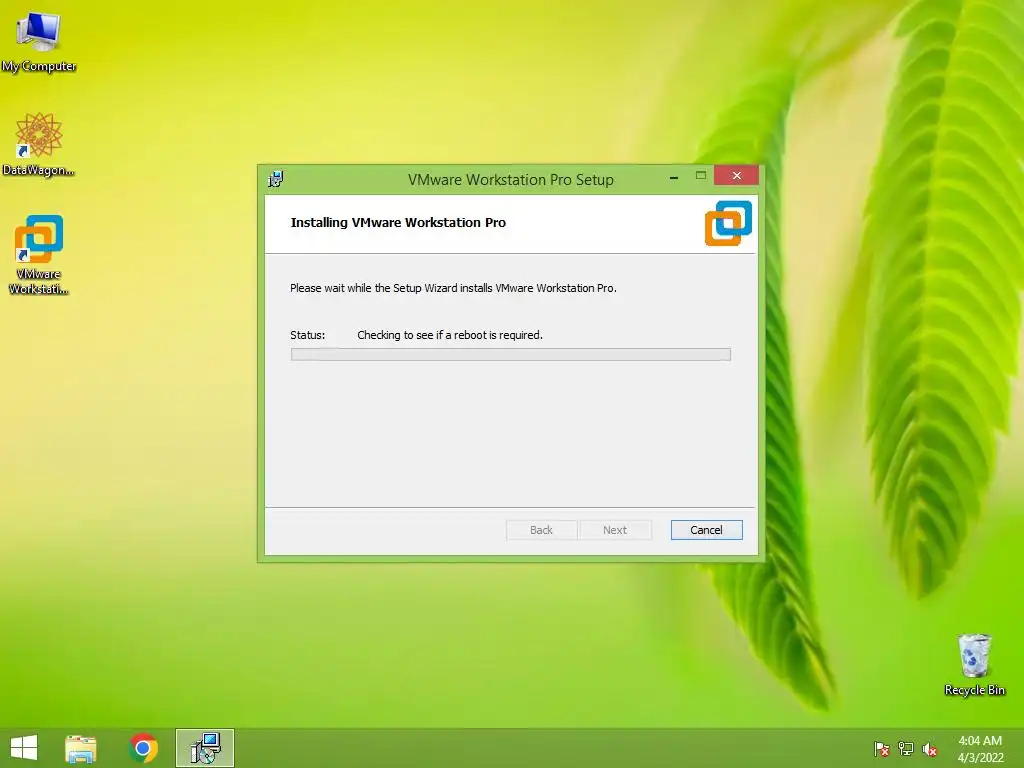This screenshot has width=1024, height=768.
Task: Select the VMware Workstation desktop shortcut
Action: click(x=39, y=255)
